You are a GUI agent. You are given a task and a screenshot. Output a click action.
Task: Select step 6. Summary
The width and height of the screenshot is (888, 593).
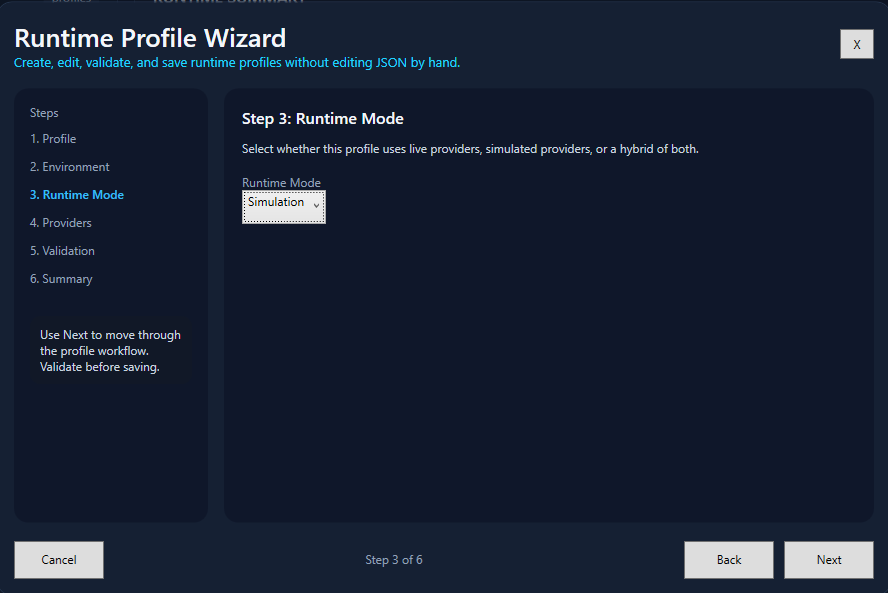(61, 279)
